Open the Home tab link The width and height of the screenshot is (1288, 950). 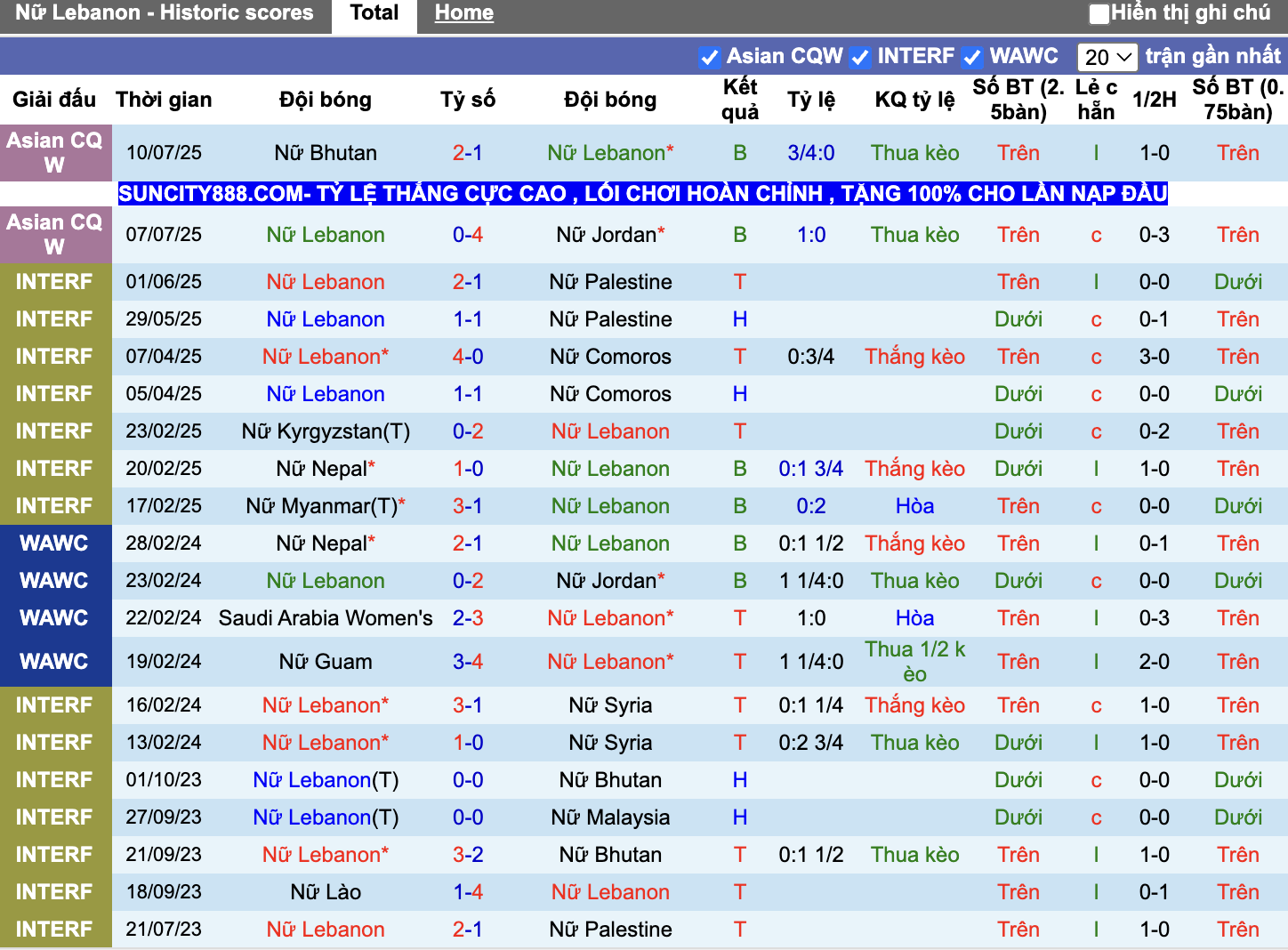(464, 13)
